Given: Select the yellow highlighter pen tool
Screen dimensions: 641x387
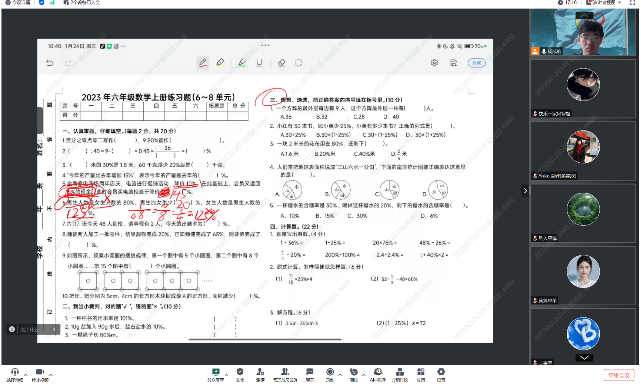Looking at the screenshot, I should tap(220, 63).
